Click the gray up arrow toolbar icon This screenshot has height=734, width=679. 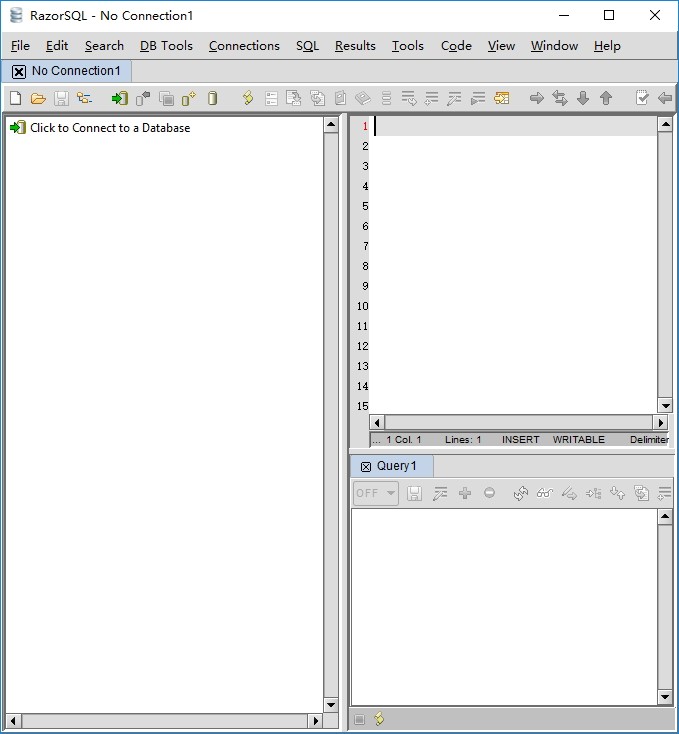coord(606,98)
